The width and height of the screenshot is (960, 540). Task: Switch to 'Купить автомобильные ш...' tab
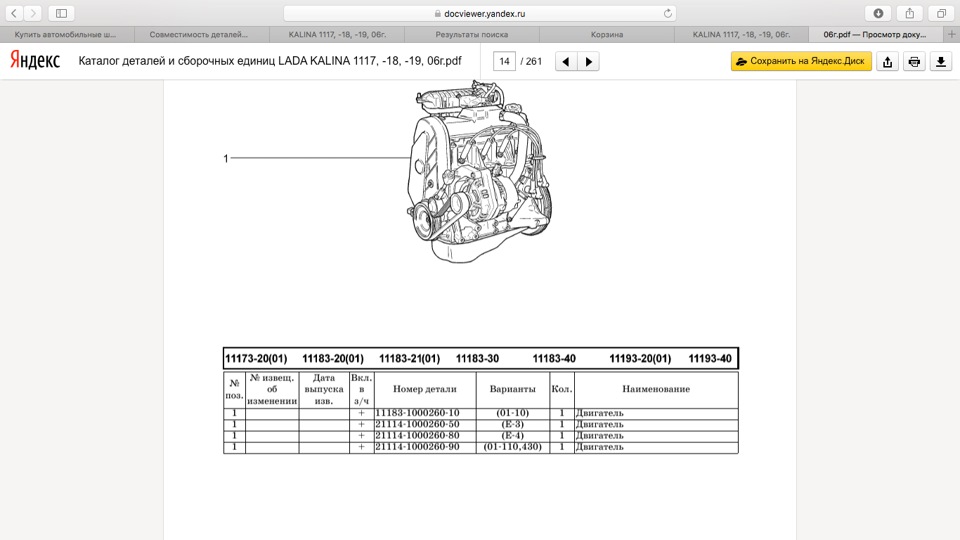[66, 34]
